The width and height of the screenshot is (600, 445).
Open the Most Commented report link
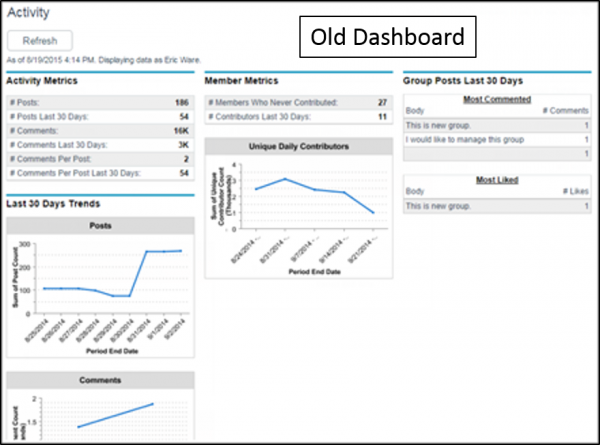click(x=497, y=99)
